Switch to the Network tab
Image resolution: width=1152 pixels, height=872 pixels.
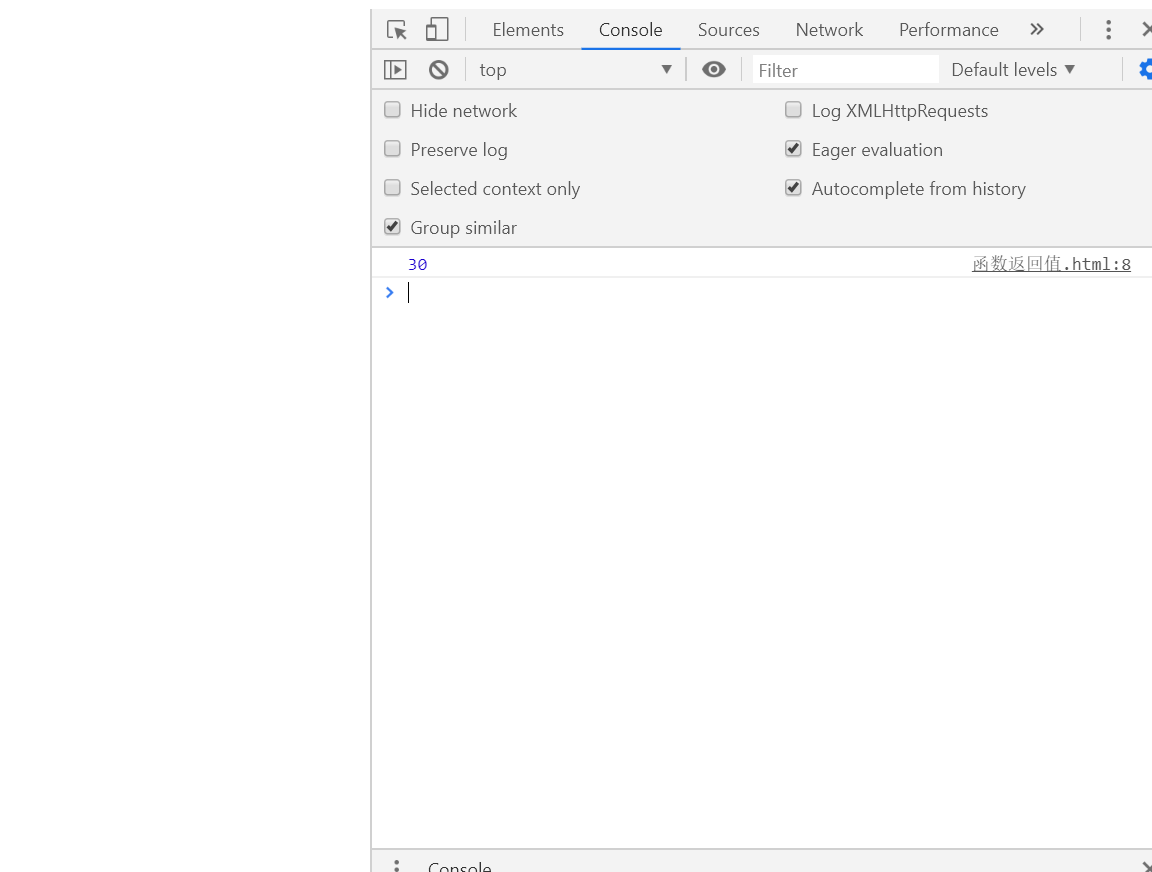[x=829, y=30]
